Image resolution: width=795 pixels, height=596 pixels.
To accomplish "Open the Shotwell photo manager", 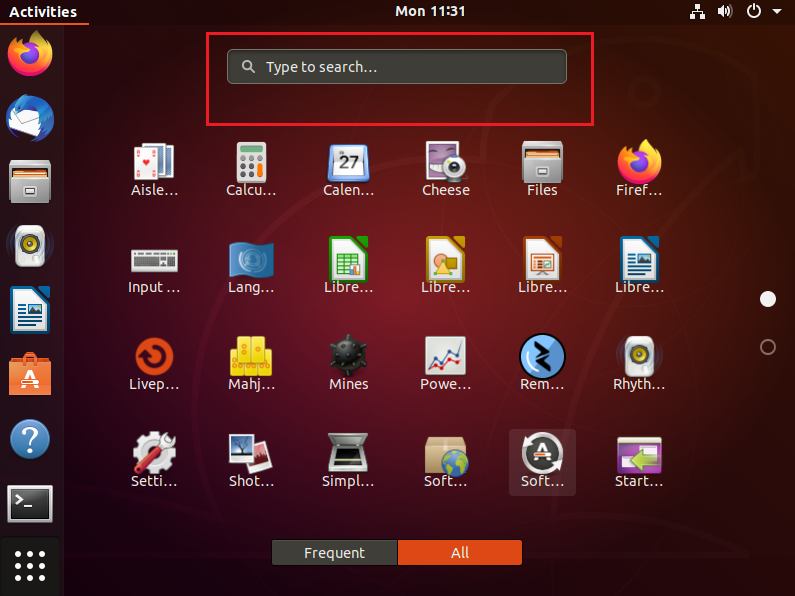I will click(251, 459).
